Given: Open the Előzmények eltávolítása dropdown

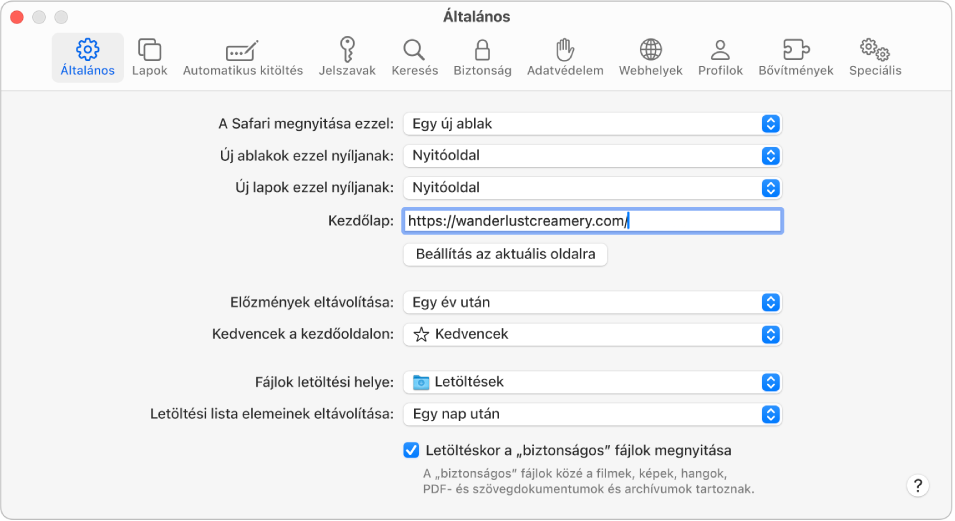Looking at the screenshot, I should click(x=592, y=302).
